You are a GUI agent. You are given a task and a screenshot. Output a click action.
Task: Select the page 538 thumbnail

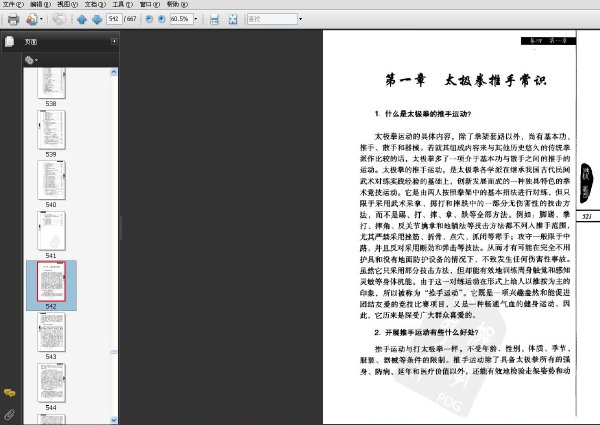pos(51,83)
